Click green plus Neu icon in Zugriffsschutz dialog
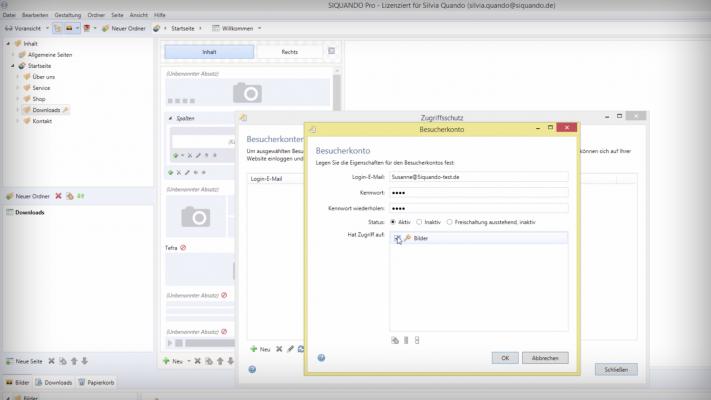 click(x=254, y=349)
